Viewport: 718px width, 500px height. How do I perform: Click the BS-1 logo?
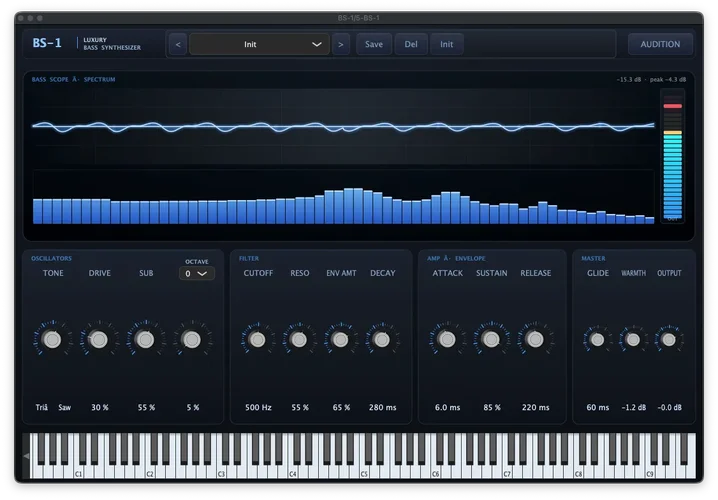coord(47,43)
